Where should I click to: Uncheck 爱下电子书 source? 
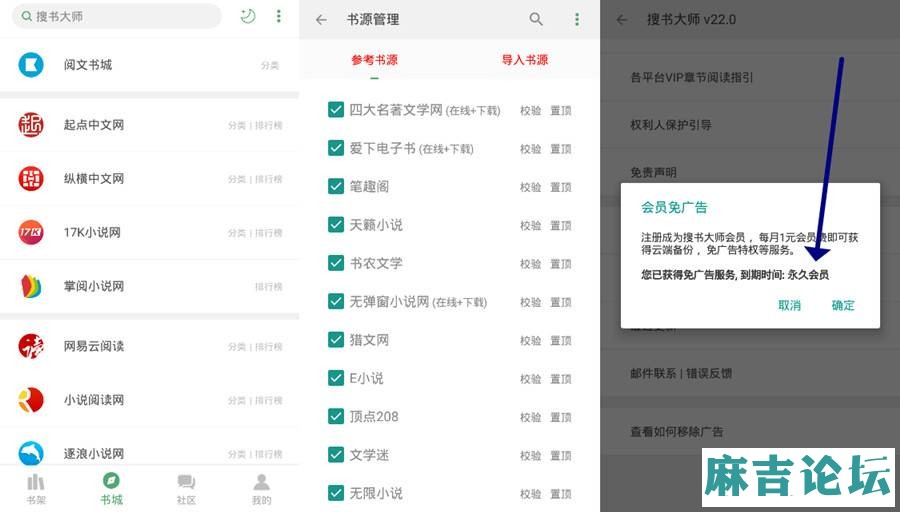tap(336, 148)
